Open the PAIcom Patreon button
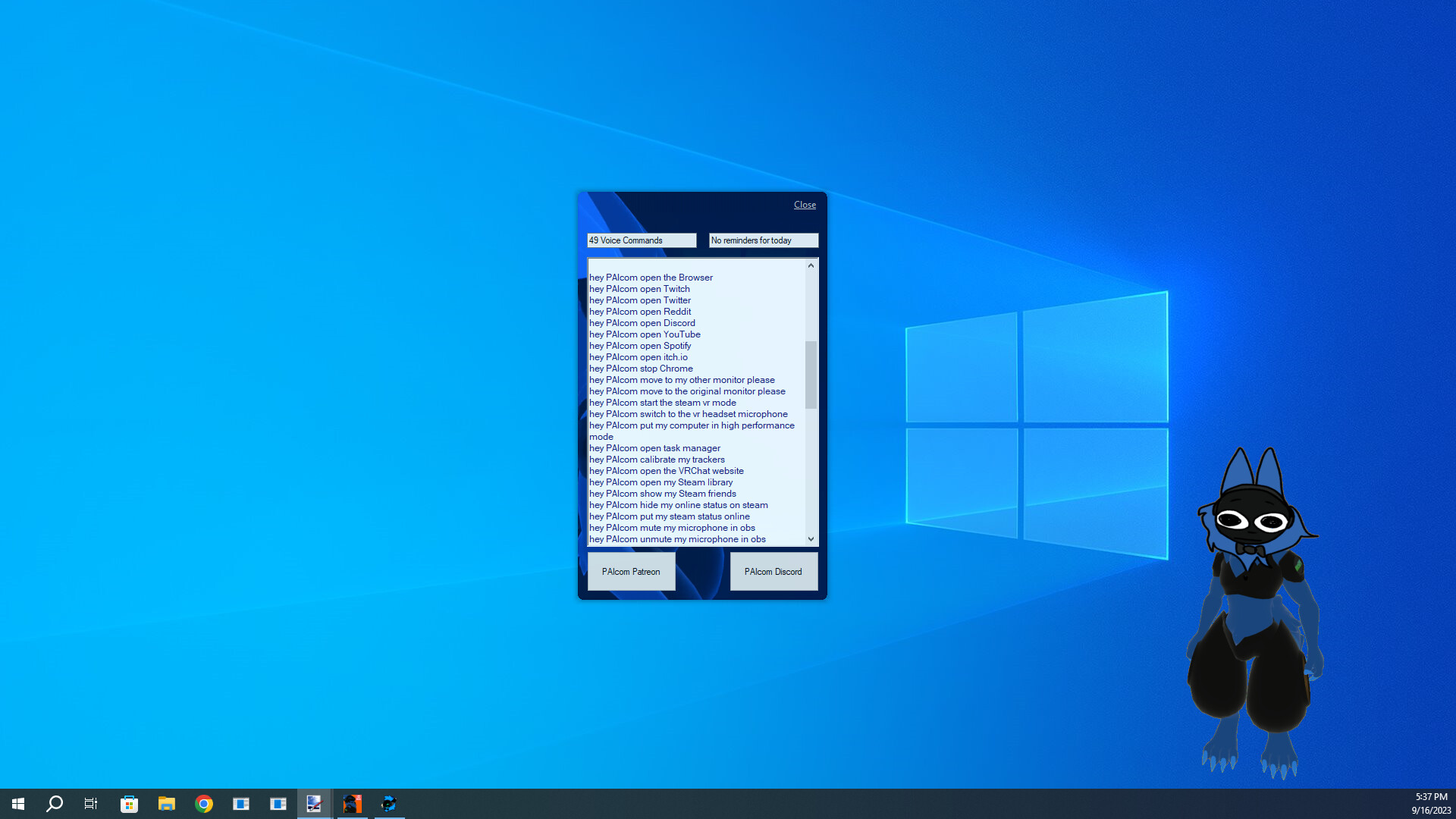The width and height of the screenshot is (1456, 819). click(x=631, y=572)
